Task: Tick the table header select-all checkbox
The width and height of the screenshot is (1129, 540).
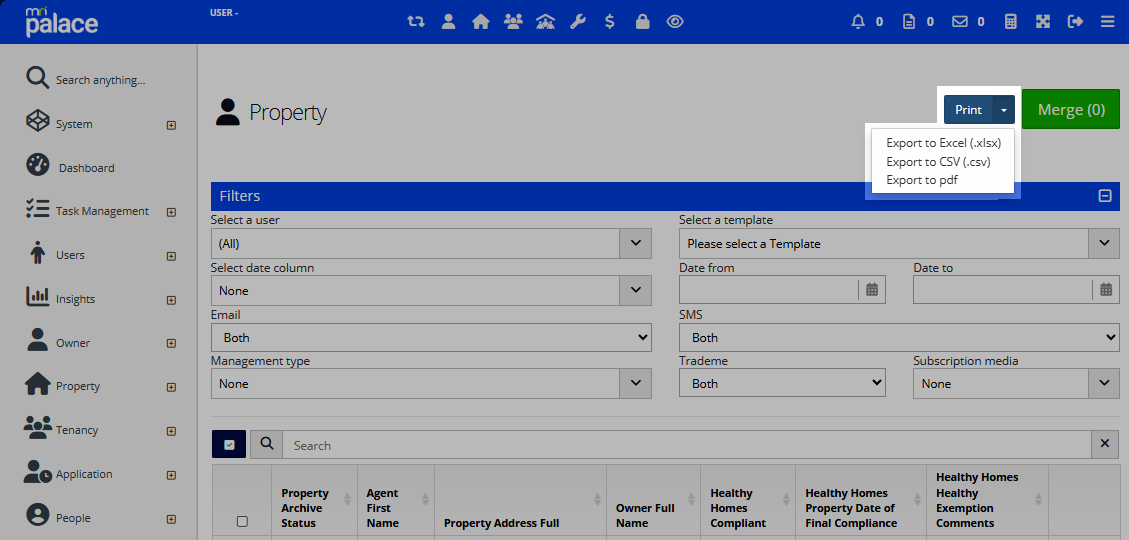Action: pos(242,521)
